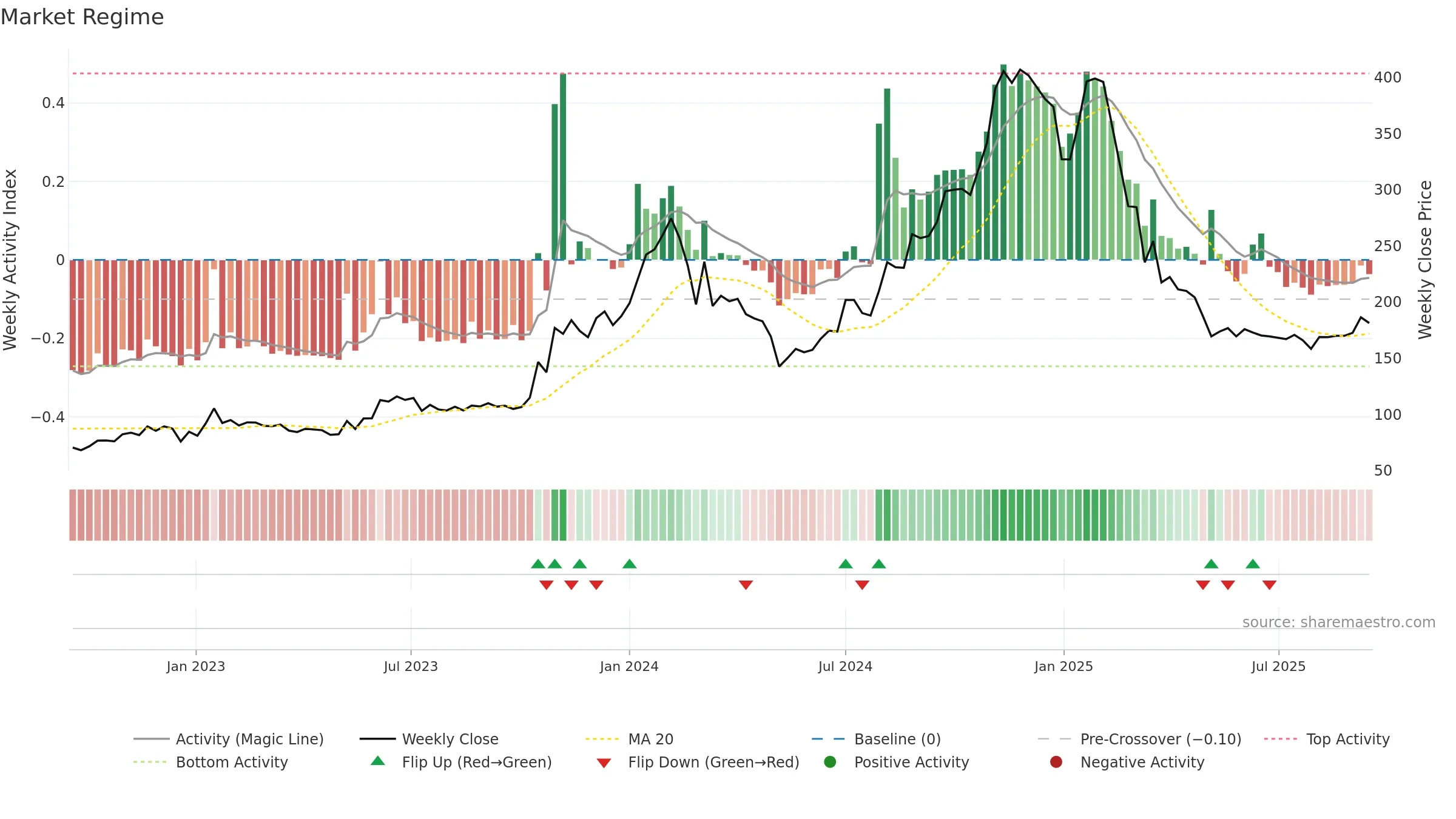
Task: Click the last flip-down marker before Jul 2025
Action: [x=1270, y=585]
